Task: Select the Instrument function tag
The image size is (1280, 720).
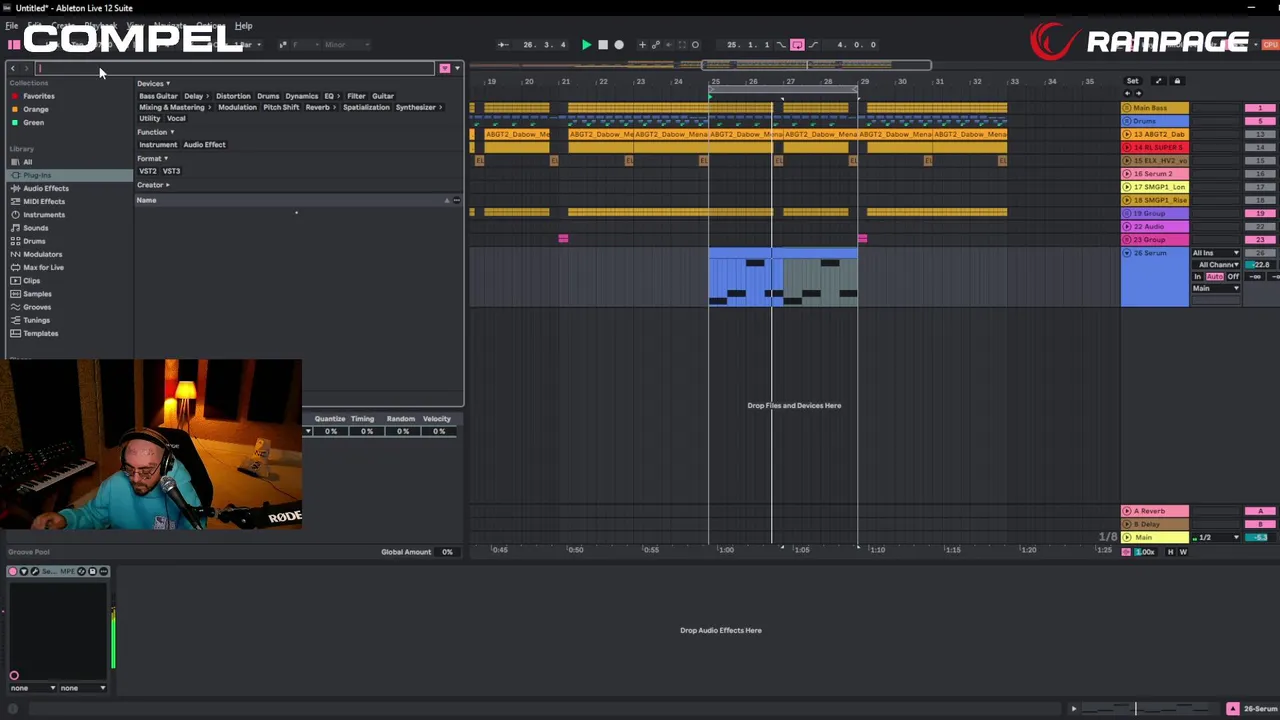Action: (158, 145)
